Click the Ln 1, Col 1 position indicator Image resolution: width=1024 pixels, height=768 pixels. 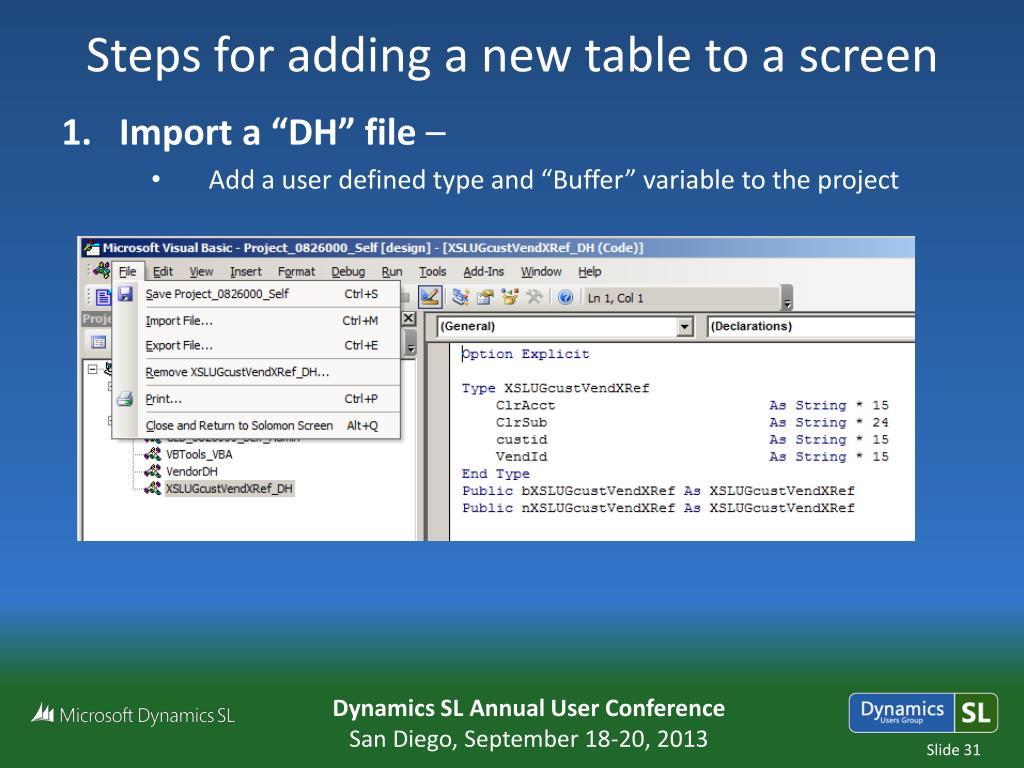tap(682, 298)
